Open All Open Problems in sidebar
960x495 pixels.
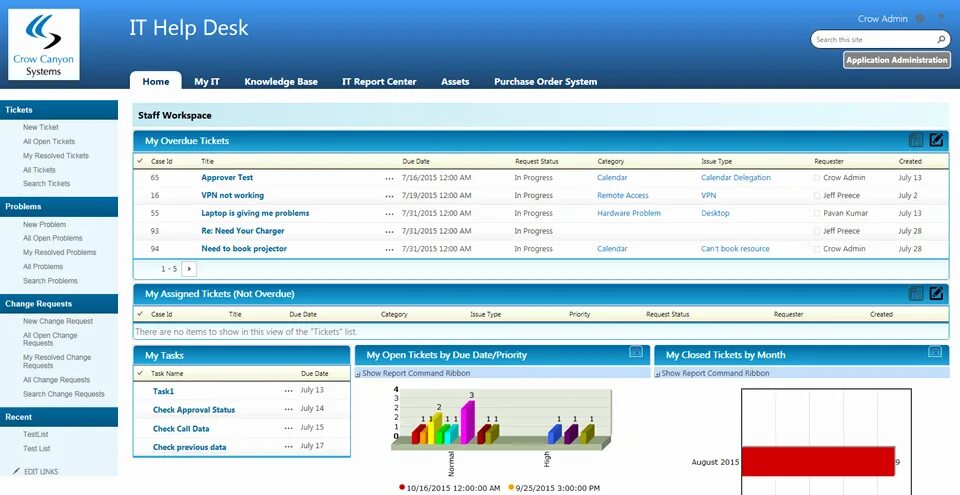click(52, 238)
